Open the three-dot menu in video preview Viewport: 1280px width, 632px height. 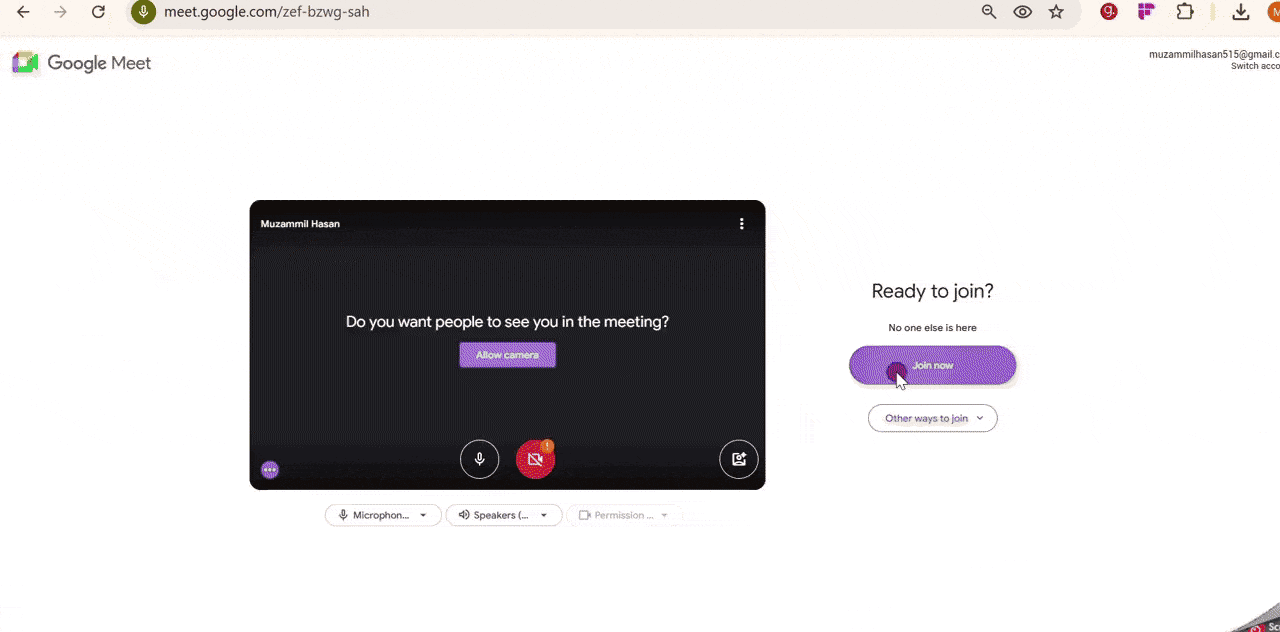(741, 224)
